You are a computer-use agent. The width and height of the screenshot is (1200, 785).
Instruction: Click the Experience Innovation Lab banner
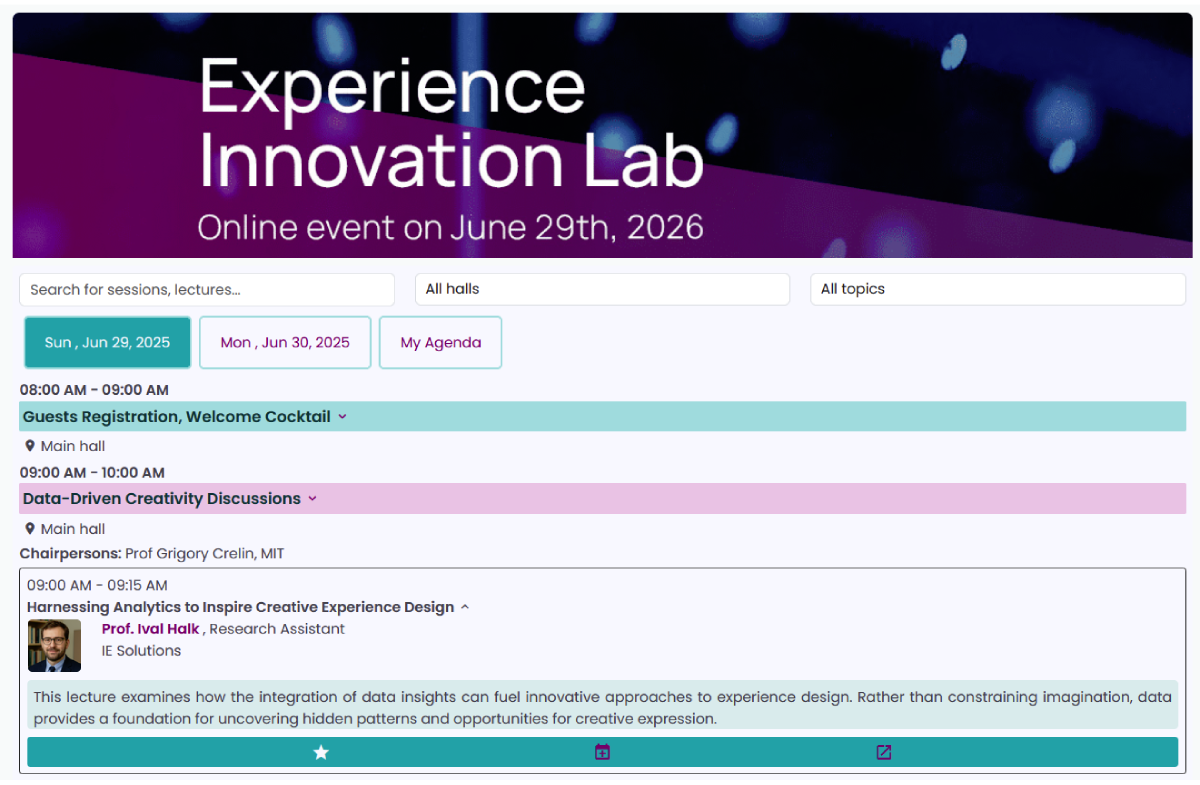pos(602,135)
